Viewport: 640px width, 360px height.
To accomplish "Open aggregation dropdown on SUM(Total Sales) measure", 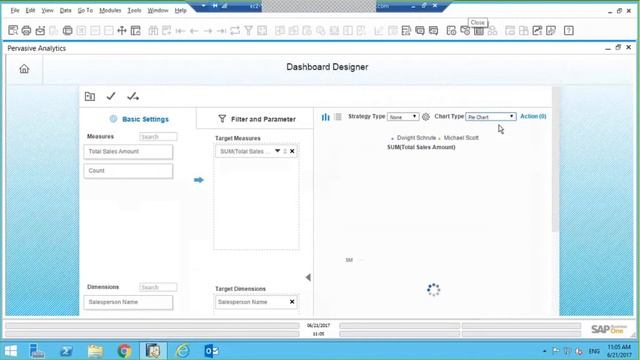I will coord(278,151).
